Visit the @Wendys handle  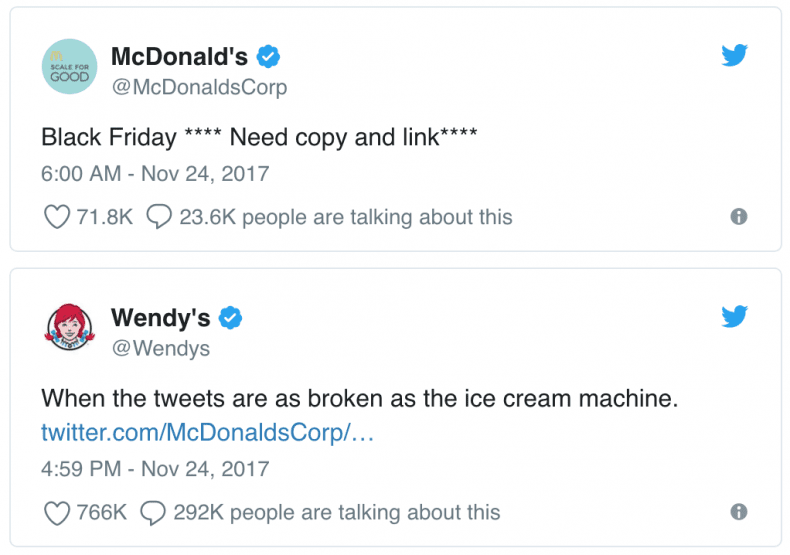click(x=160, y=349)
